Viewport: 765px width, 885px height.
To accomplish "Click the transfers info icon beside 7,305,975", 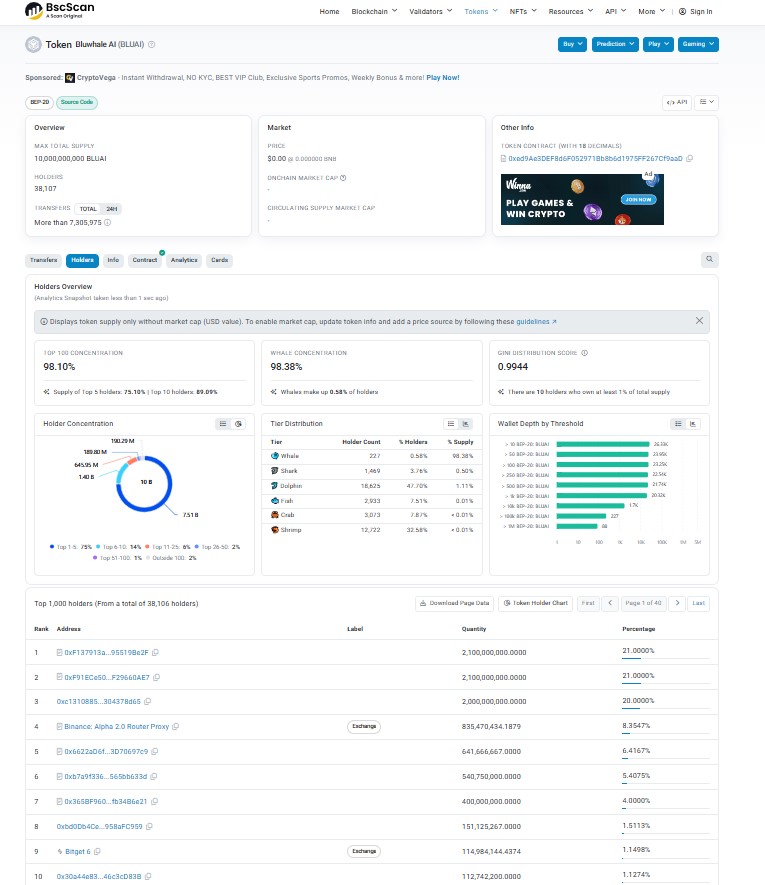I will (107, 222).
